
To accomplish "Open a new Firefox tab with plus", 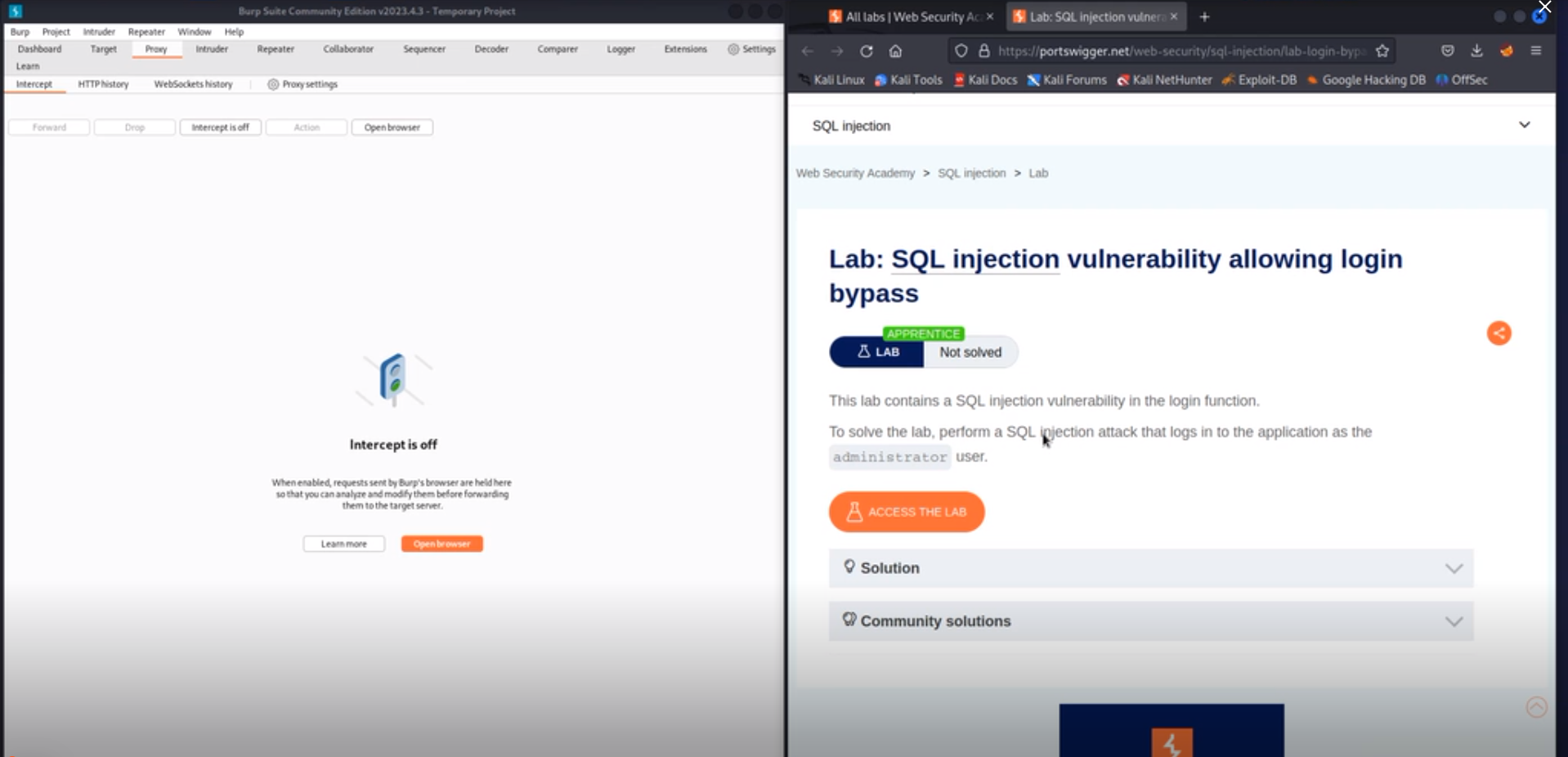I will (1204, 16).
